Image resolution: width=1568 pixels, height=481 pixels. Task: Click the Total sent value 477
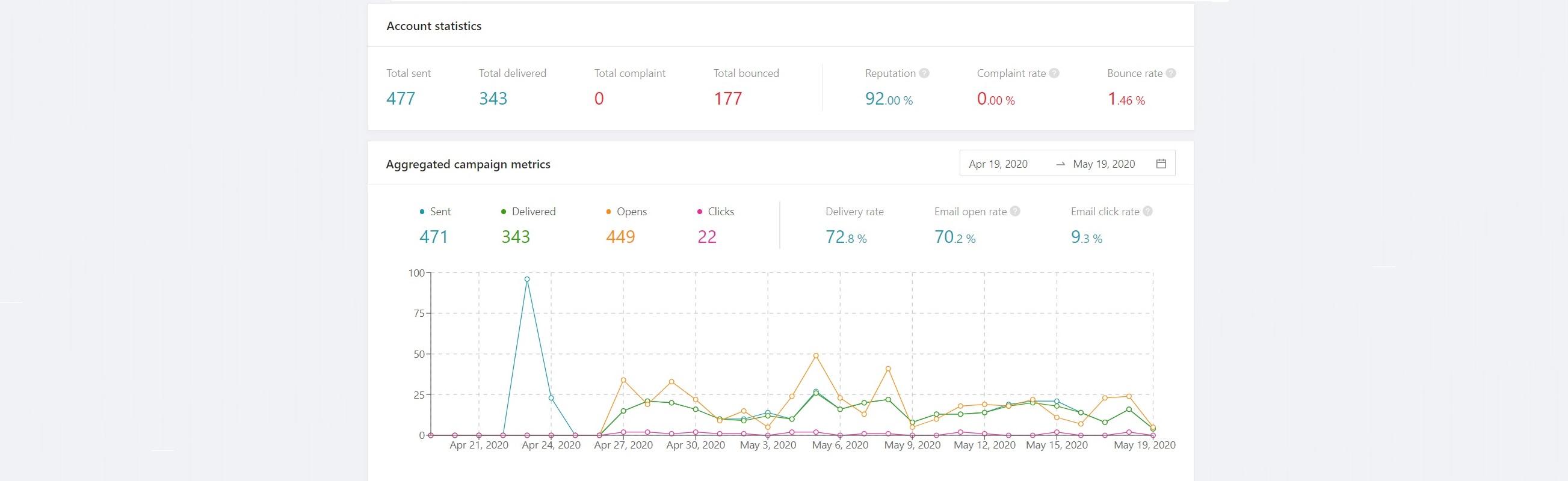tap(401, 99)
